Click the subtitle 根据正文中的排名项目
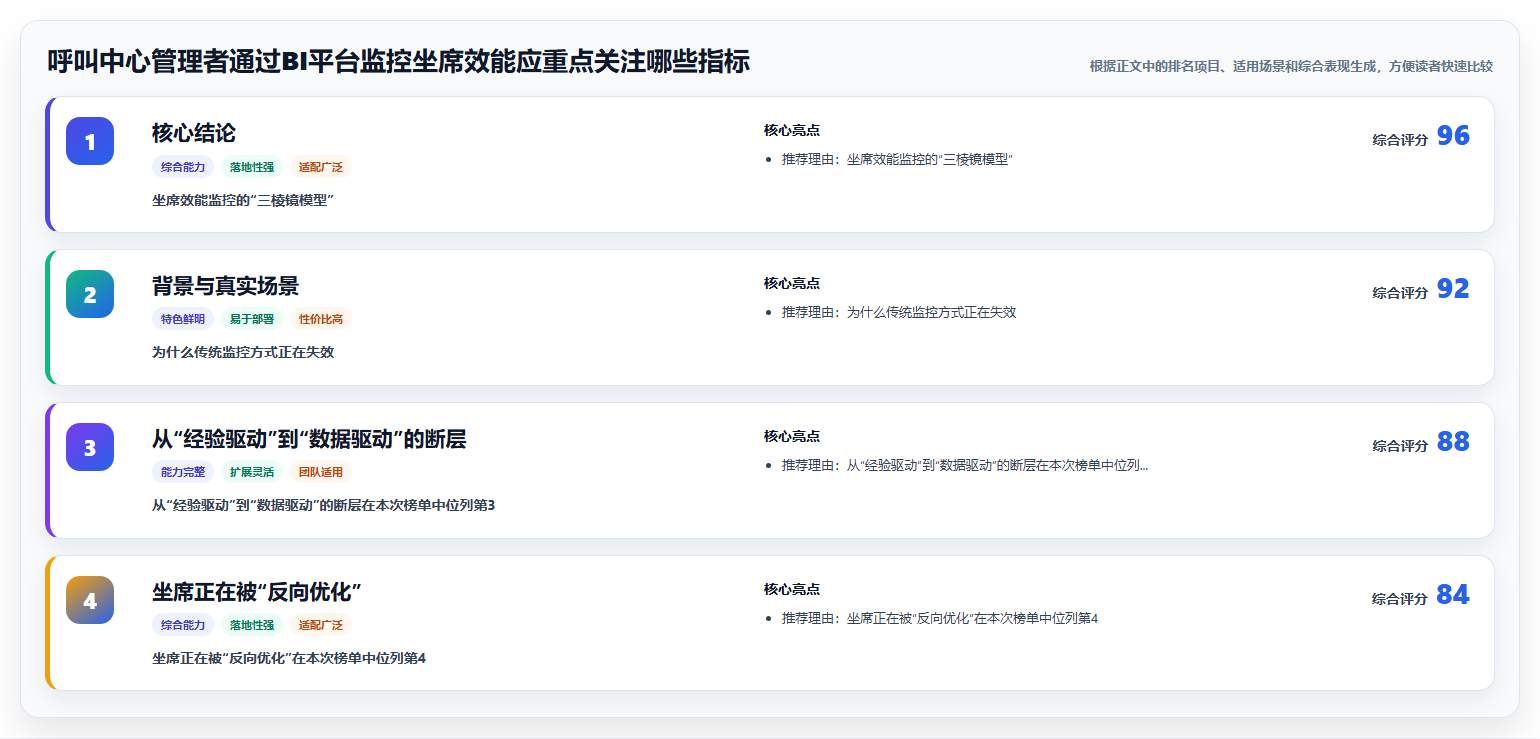The image size is (1540, 739). tap(1291, 66)
